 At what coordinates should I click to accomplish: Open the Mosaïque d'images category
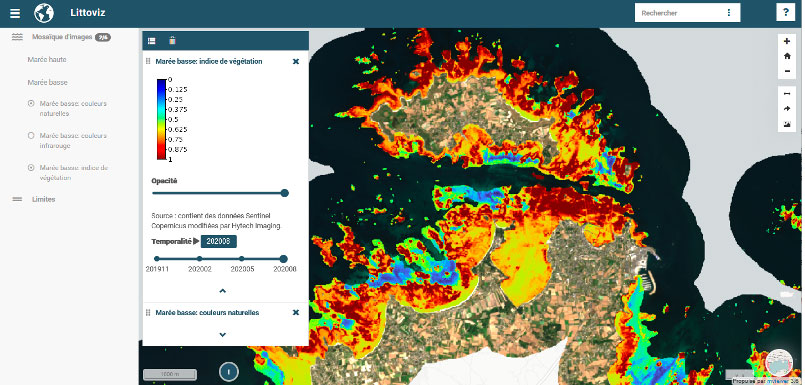point(62,37)
